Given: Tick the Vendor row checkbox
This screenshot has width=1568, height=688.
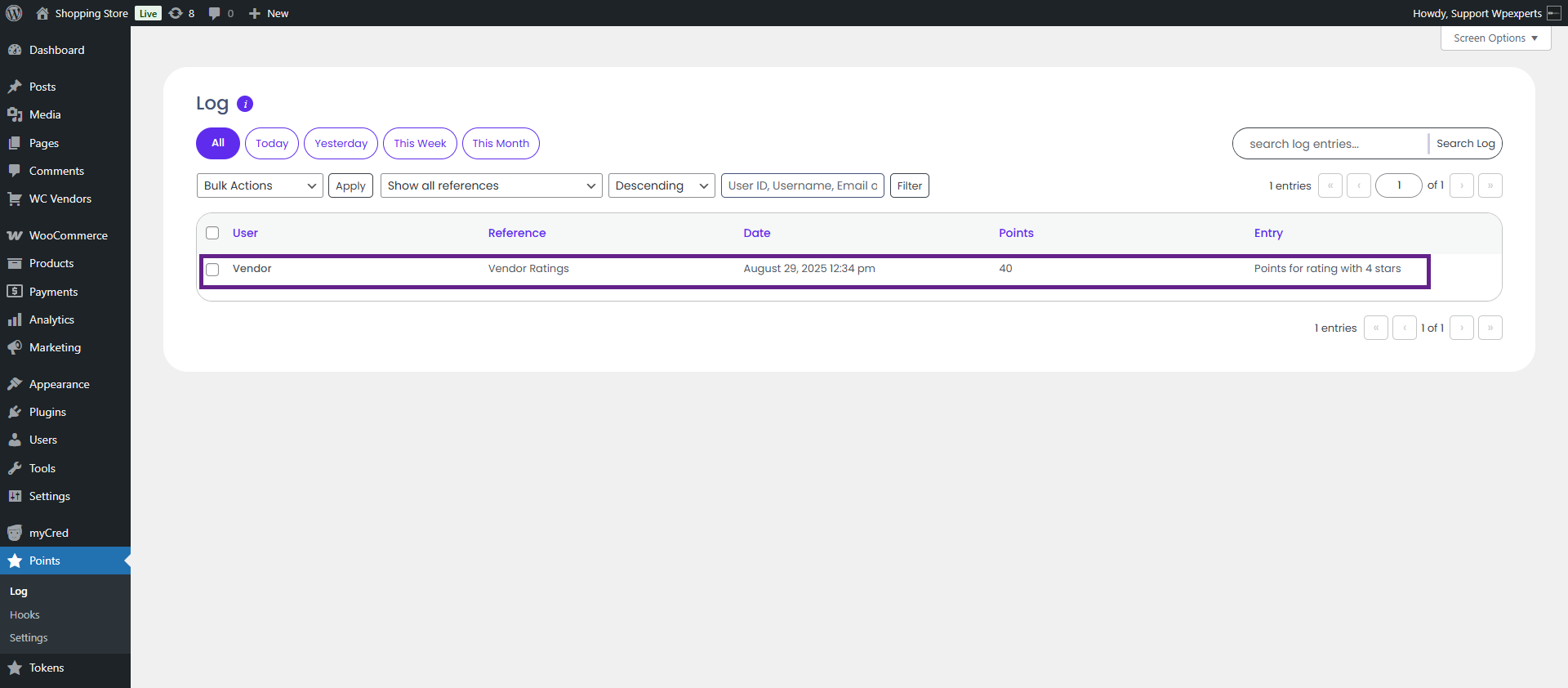Looking at the screenshot, I should tap(212, 270).
